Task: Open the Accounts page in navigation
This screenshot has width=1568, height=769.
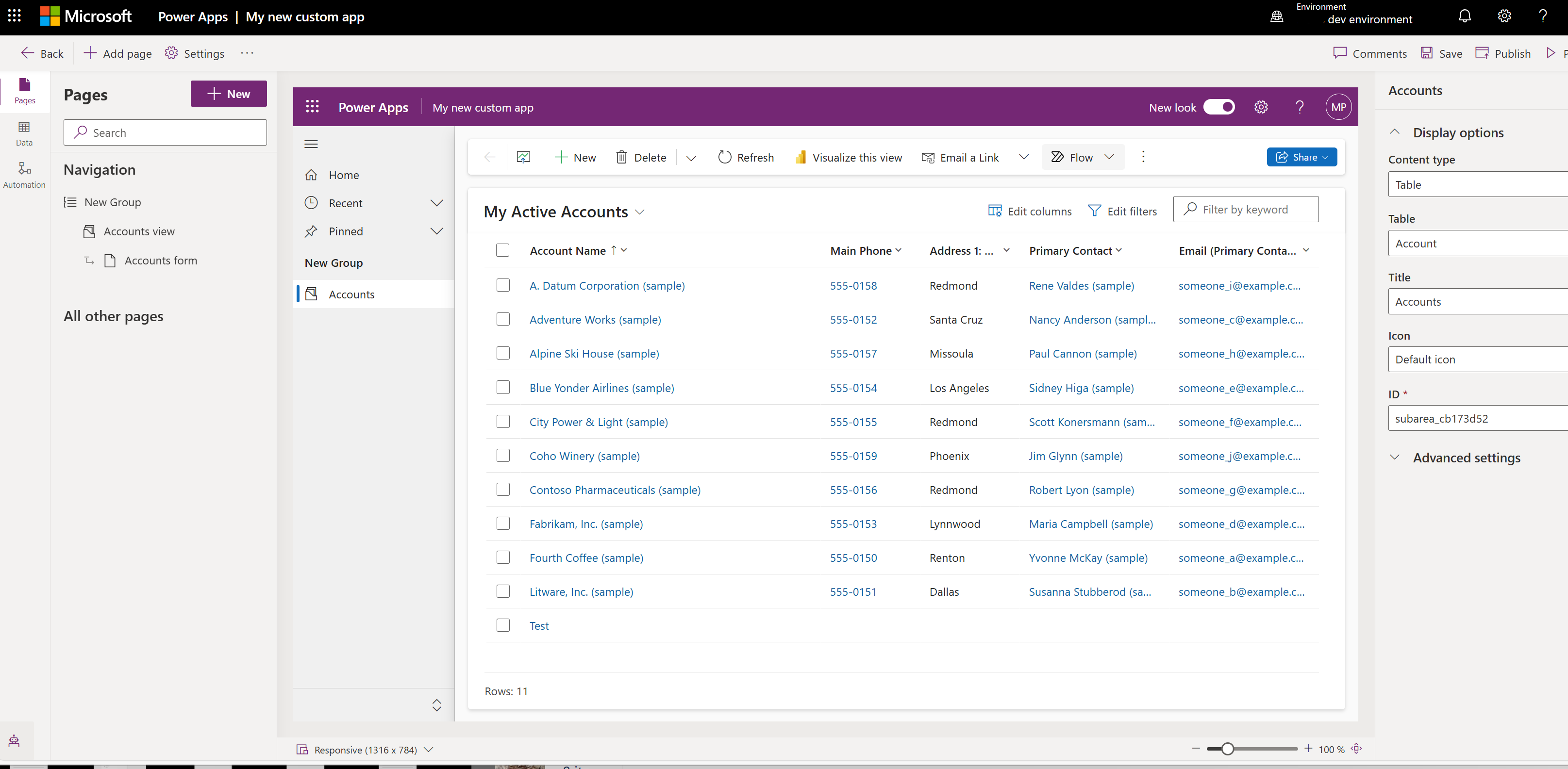Action: 351,293
